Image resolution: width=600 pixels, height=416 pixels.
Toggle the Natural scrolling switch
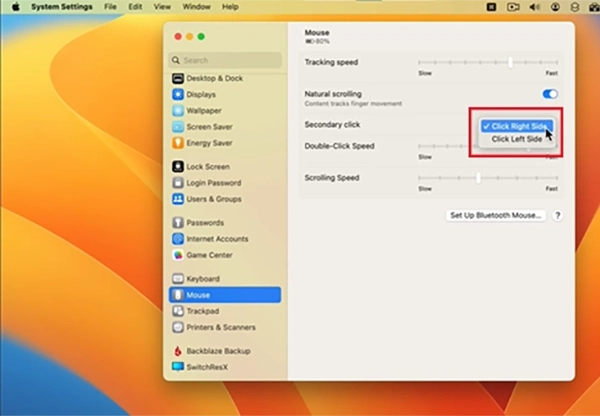pos(550,94)
